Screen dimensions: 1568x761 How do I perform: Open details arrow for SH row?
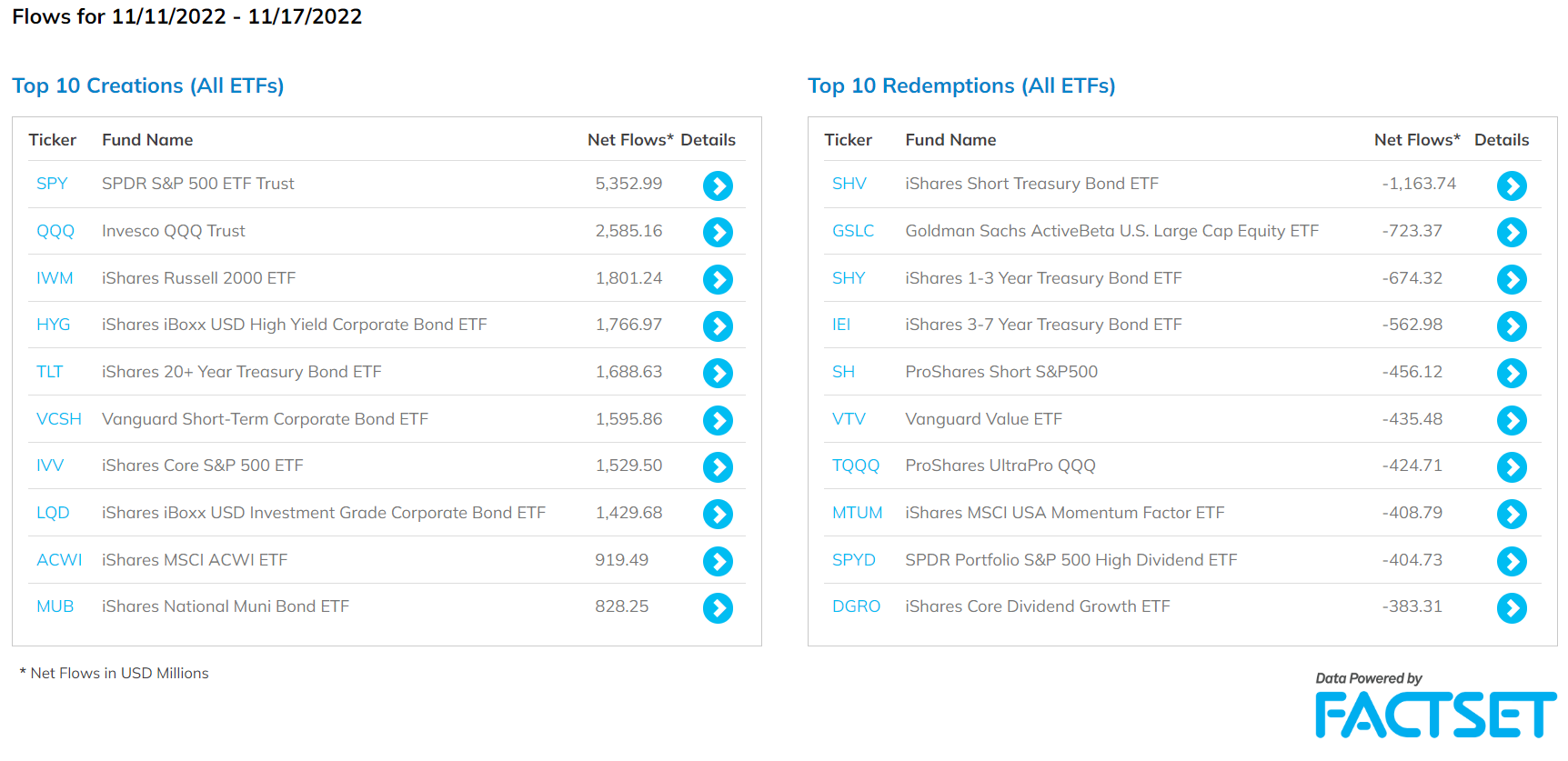click(1512, 373)
